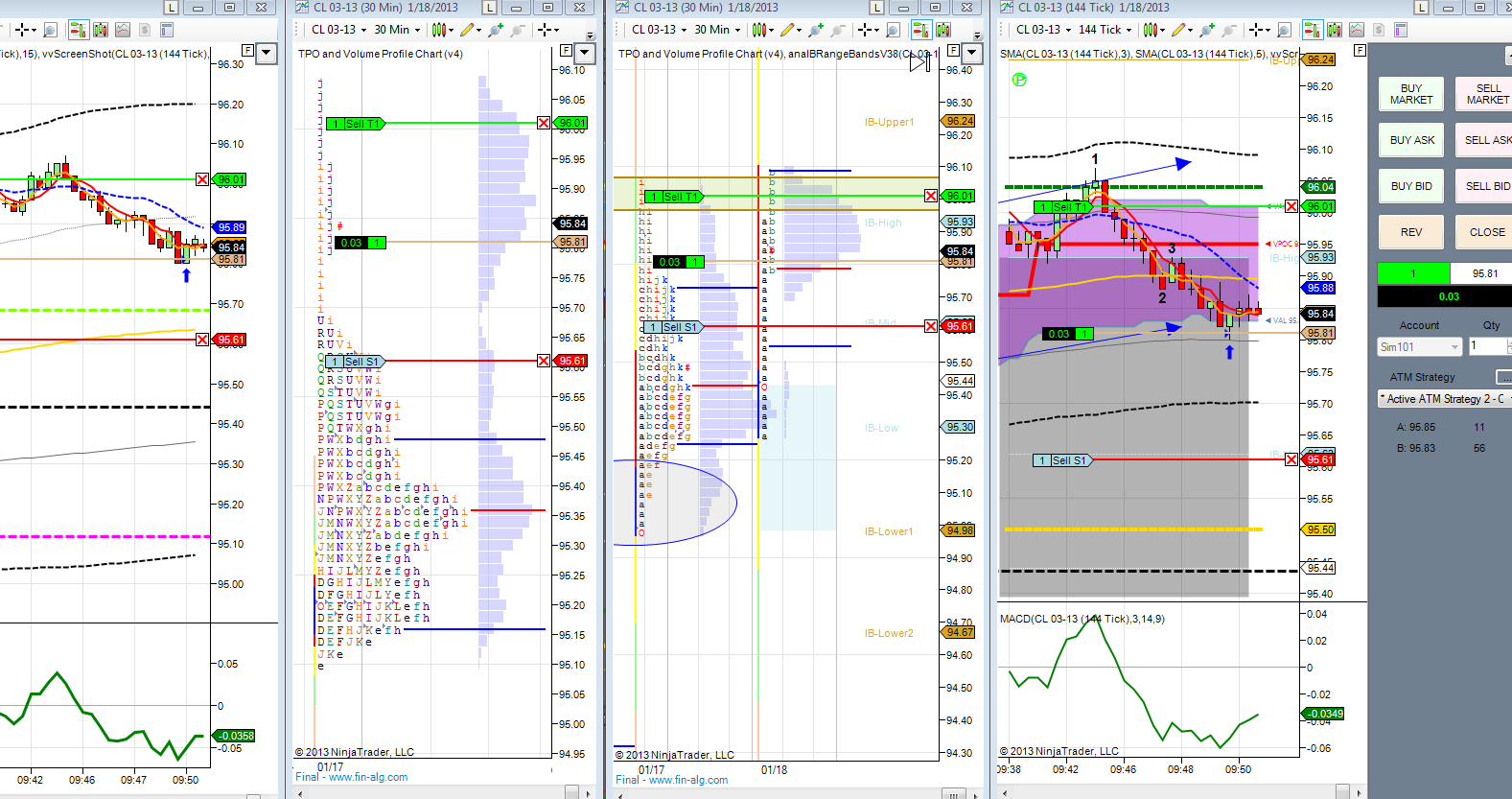The height and width of the screenshot is (799, 1512).
Task: Open properties icon in vvScreenShot chart toolbar
Action: point(166,30)
